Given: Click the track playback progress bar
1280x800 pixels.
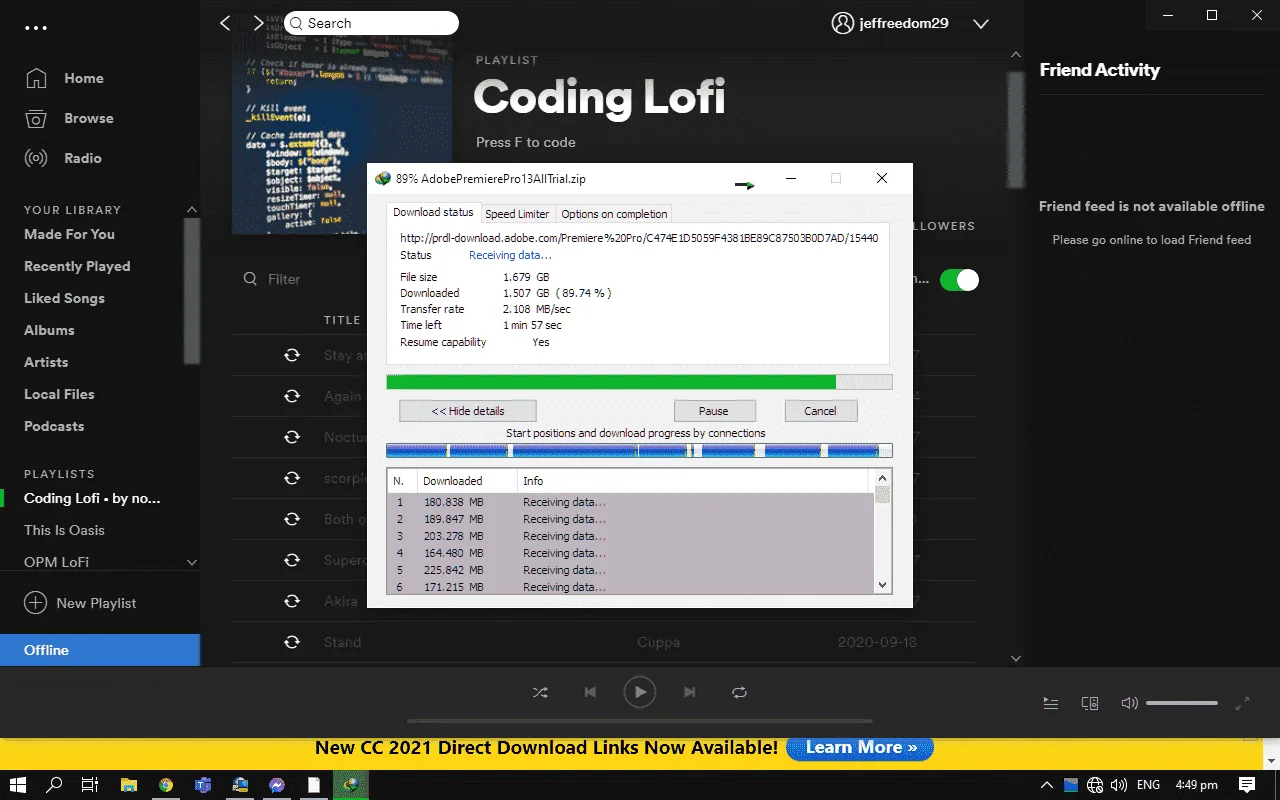Looking at the screenshot, I should pyautogui.click(x=640, y=721).
